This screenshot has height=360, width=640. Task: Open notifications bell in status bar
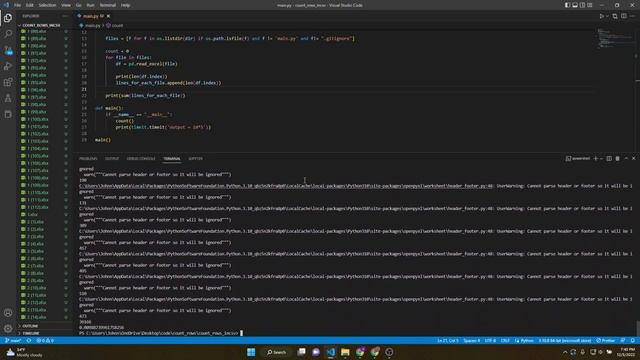click(633, 340)
